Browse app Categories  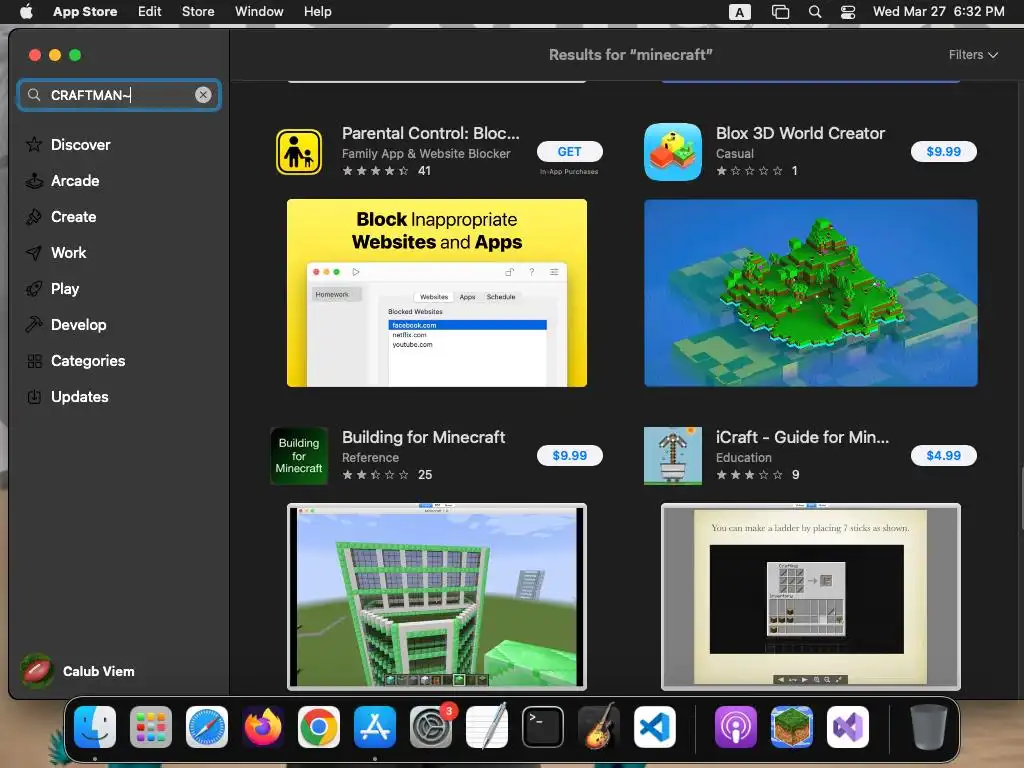click(x=75, y=360)
